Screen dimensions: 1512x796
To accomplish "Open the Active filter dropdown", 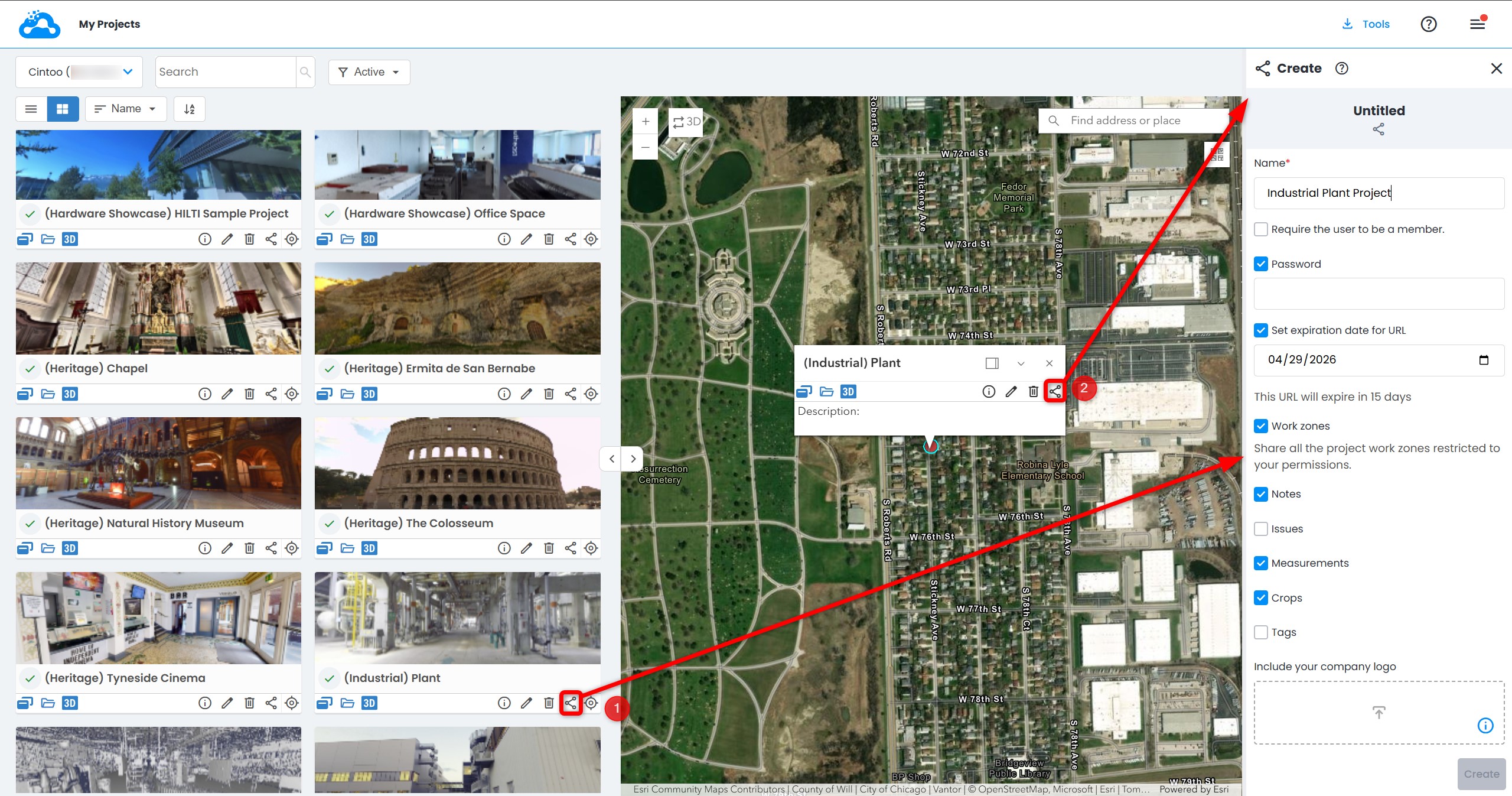I will [369, 72].
